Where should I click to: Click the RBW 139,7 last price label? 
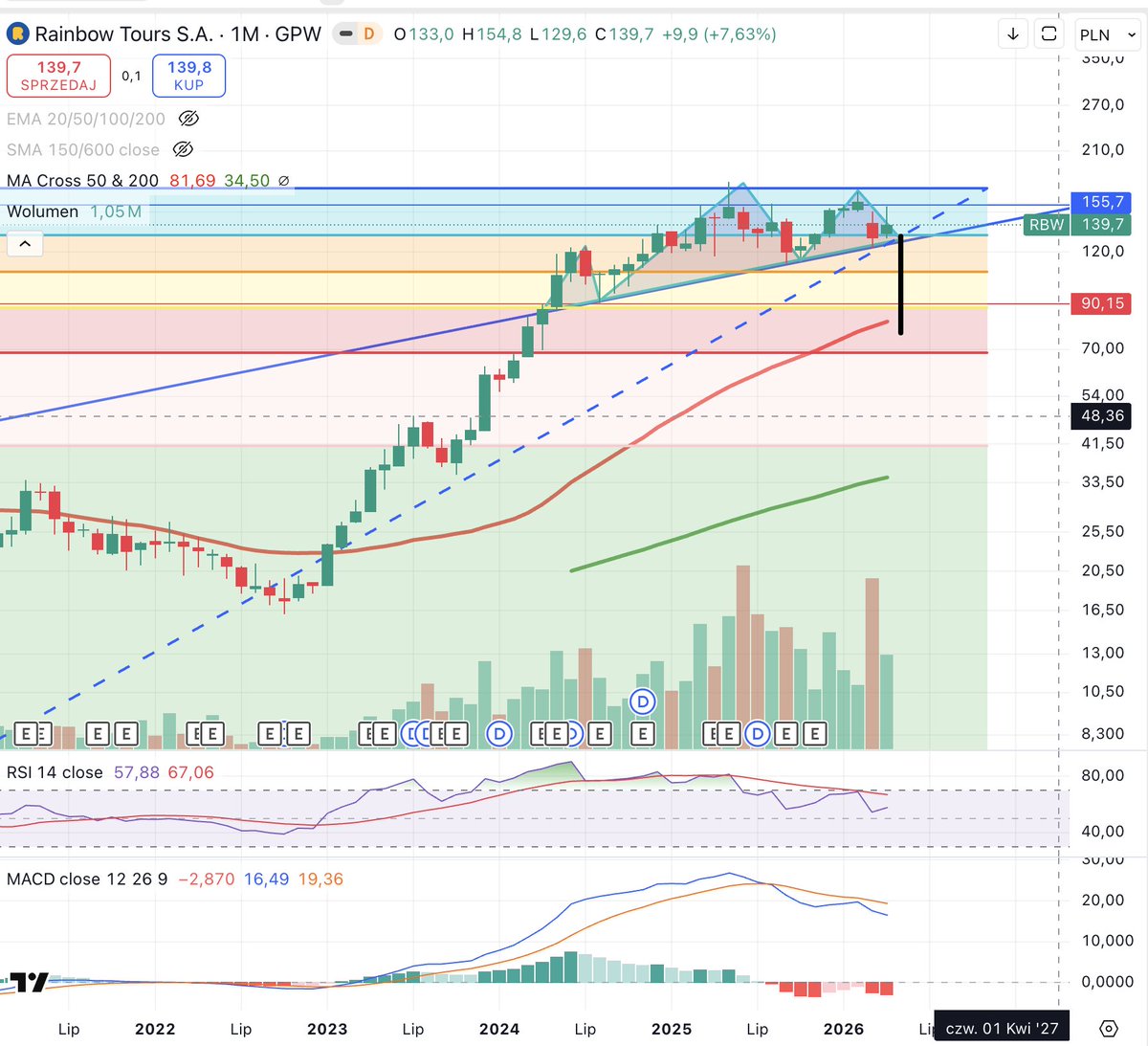point(1077,225)
